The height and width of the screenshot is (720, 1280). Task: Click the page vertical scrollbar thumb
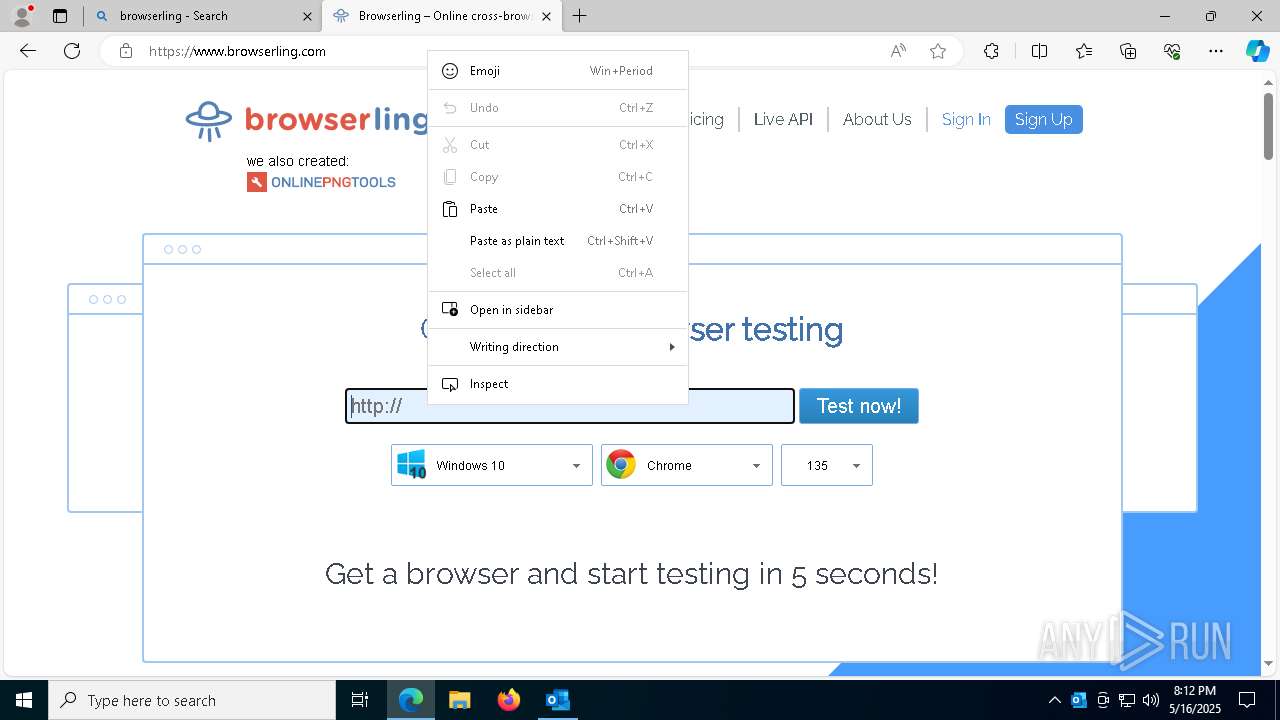click(x=1268, y=125)
